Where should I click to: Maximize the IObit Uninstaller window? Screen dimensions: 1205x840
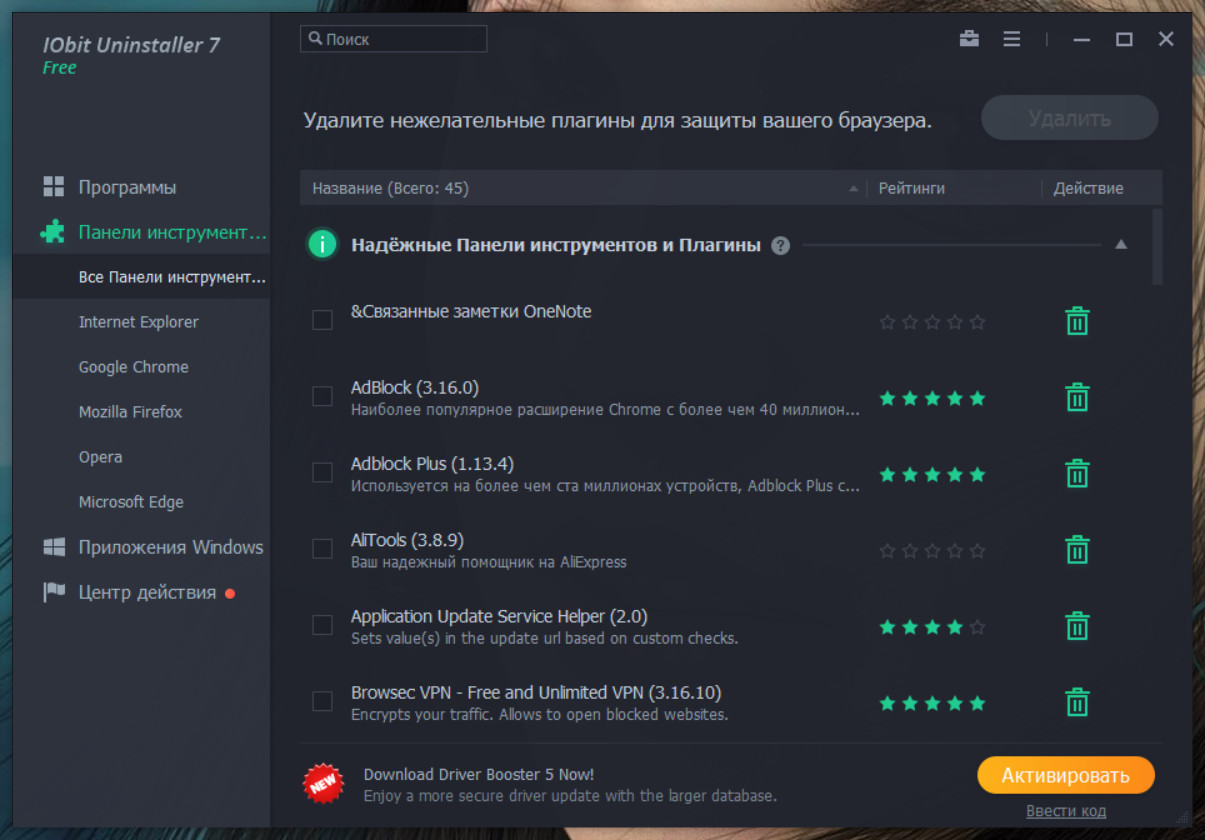point(1124,39)
